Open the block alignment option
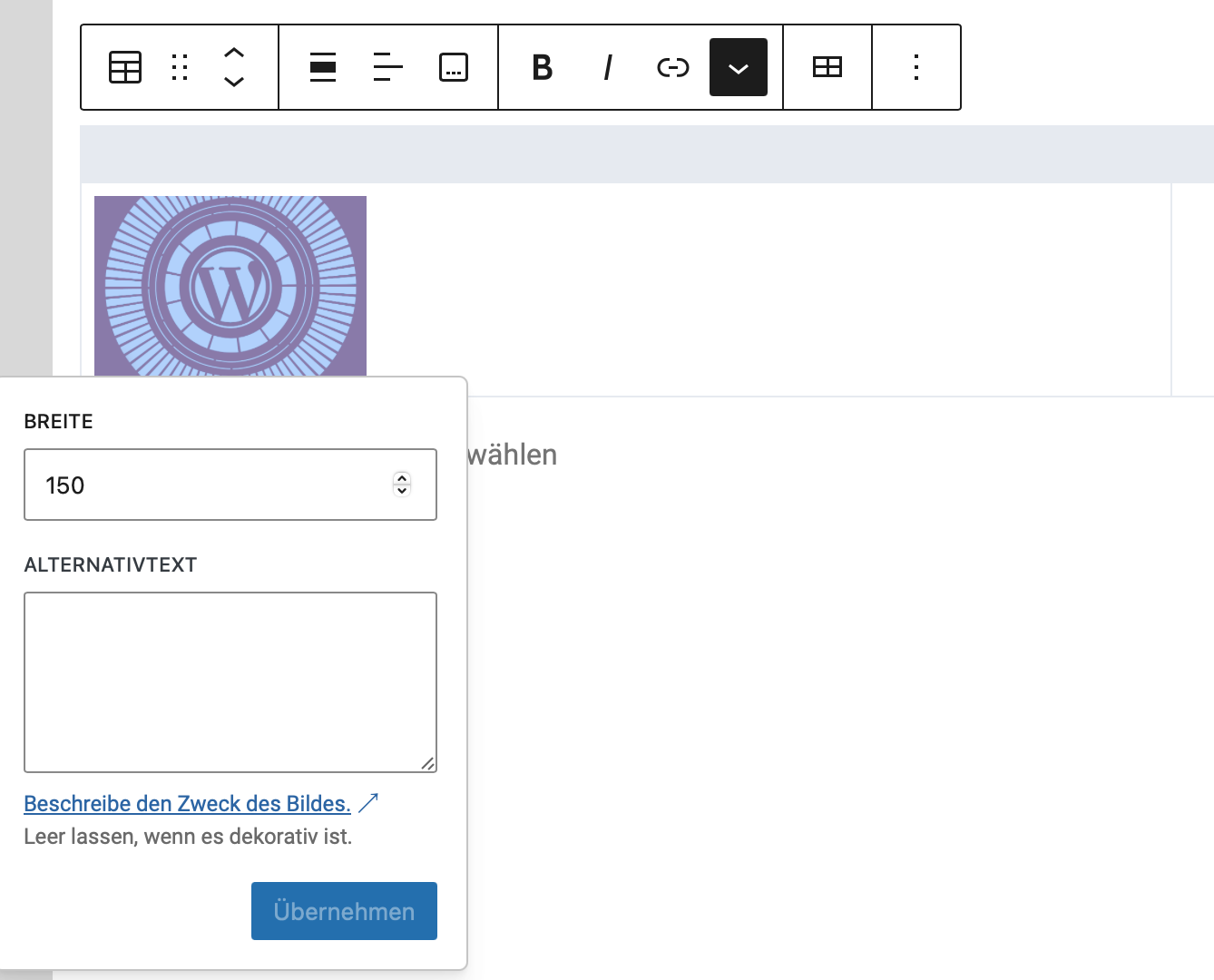 pos(323,67)
